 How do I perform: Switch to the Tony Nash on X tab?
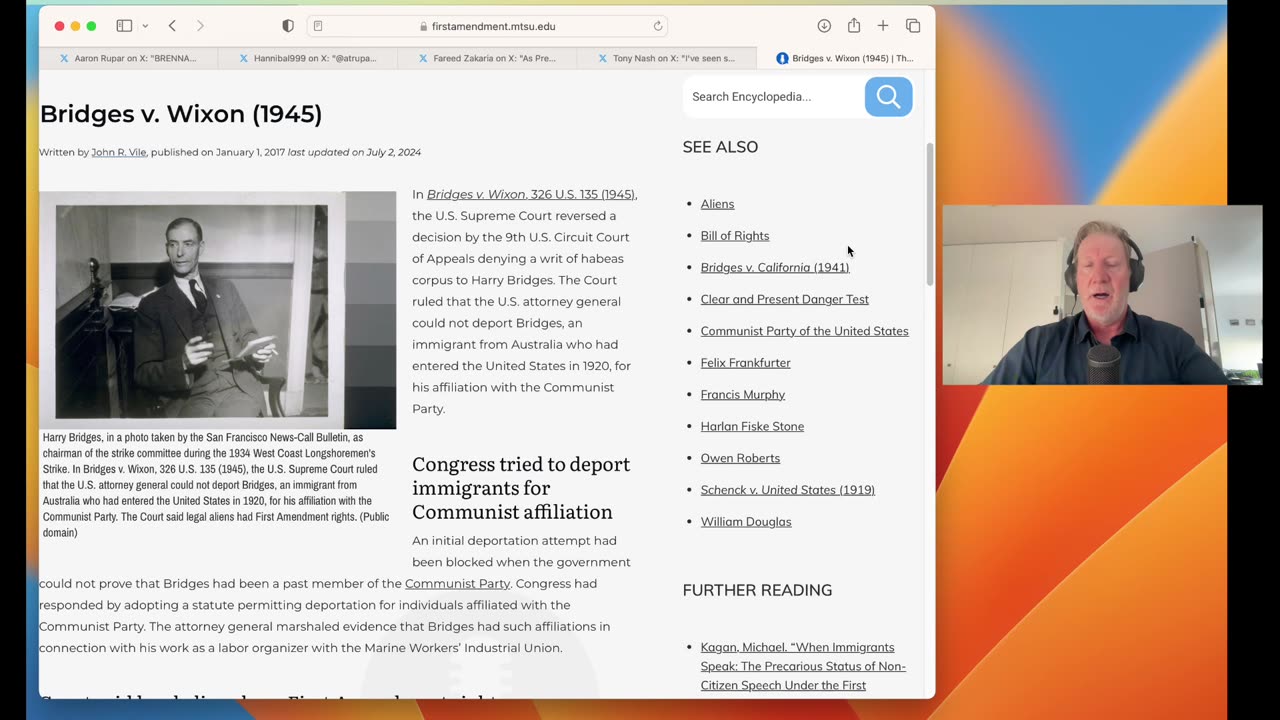click(666, 58)
